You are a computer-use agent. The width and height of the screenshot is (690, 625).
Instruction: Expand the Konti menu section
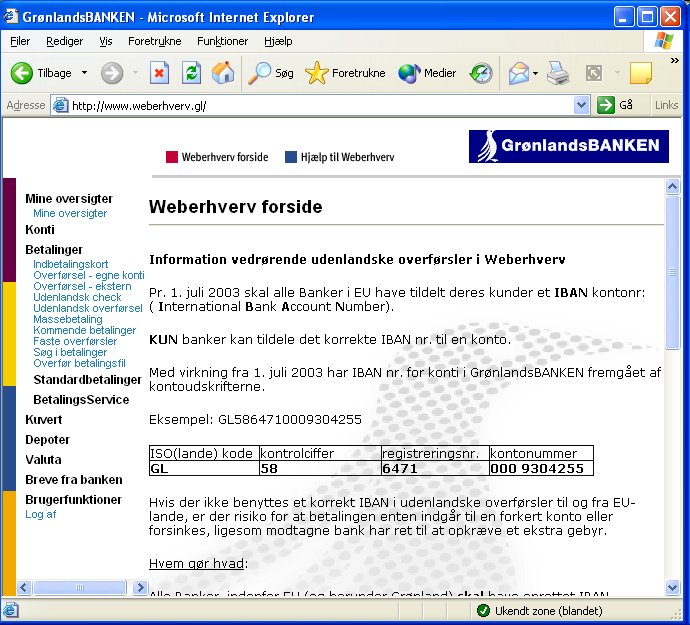point(40,229)
